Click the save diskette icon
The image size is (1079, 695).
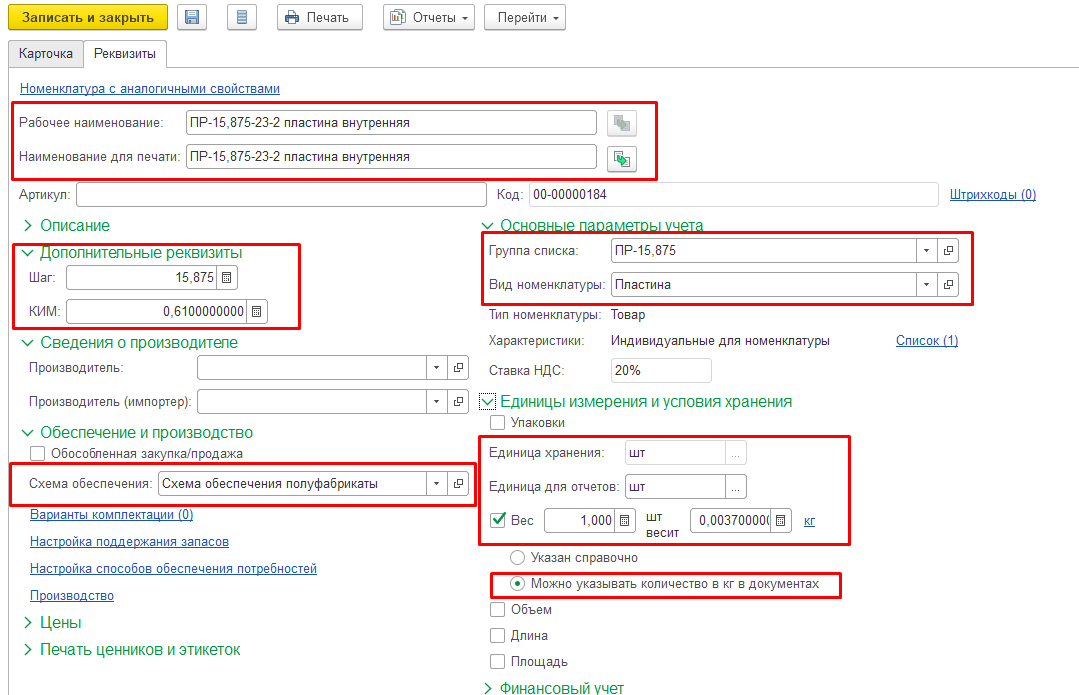click(192, 17)
